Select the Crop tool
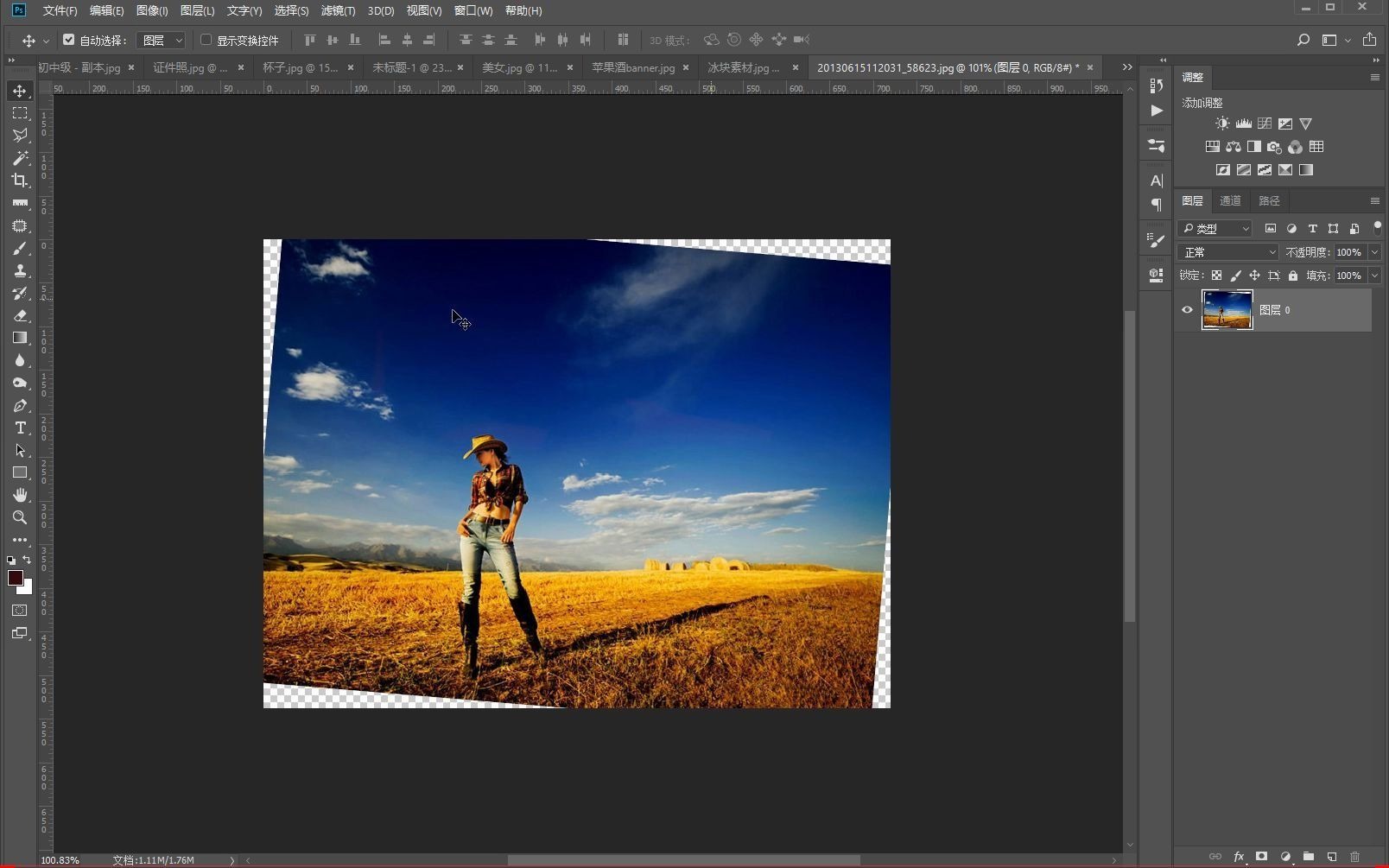 [20, 181]
